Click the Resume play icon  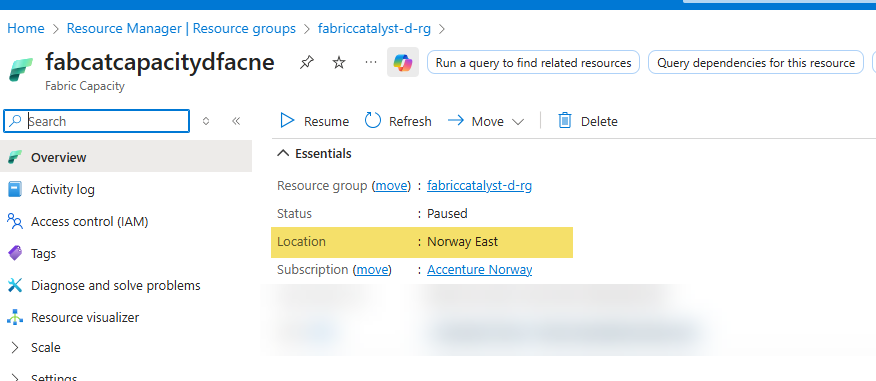click(x=287, y=121)
